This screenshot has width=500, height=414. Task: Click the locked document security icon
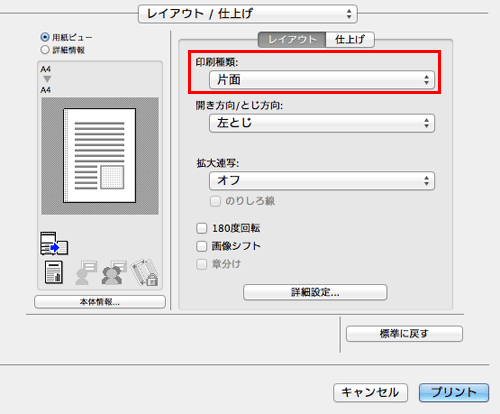[145, 272]
